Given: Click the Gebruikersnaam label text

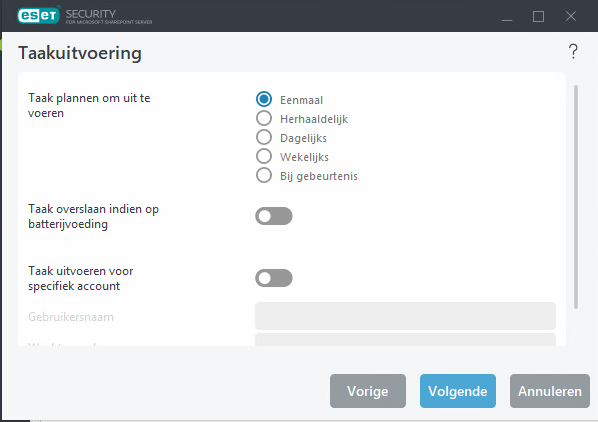Looking at the screenshot, I should coord(71,317).
